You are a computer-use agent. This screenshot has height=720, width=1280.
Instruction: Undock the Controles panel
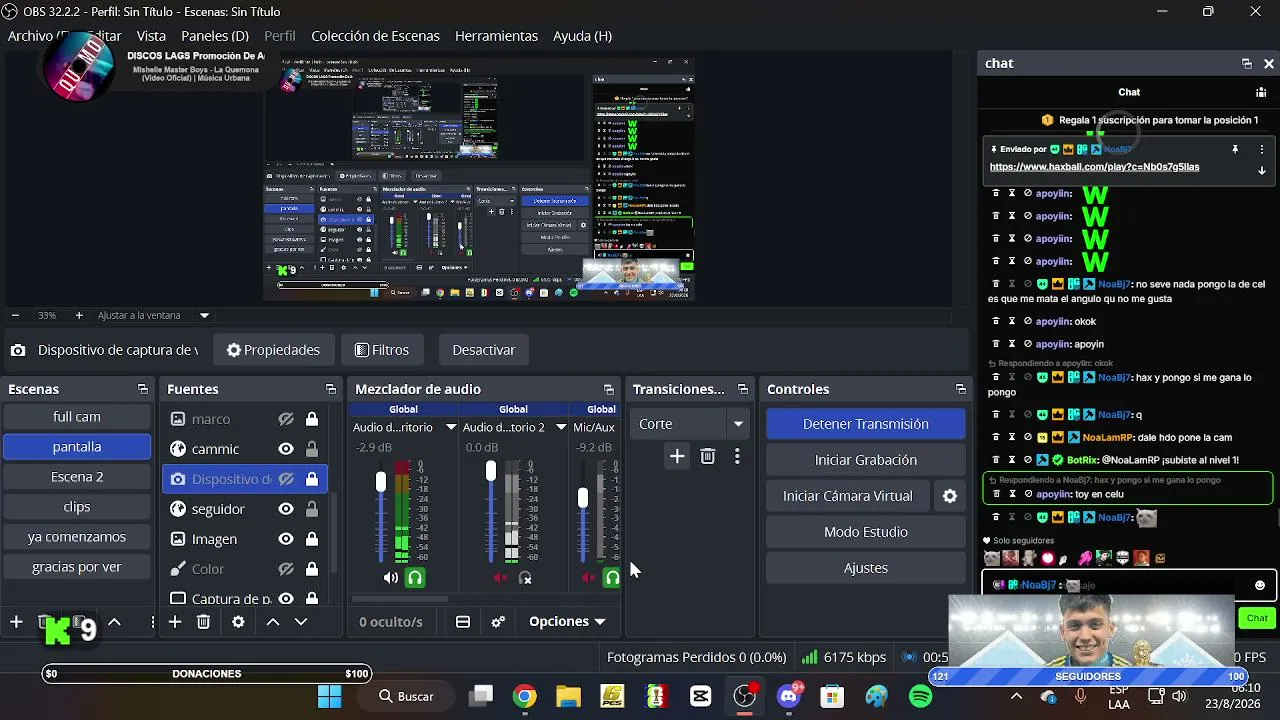pyautogui.click(x=961, y=389)
